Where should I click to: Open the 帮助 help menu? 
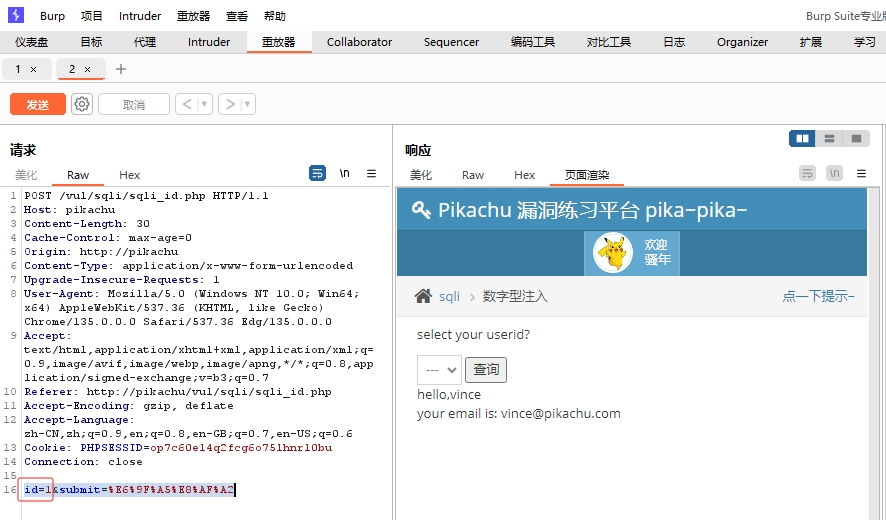275,16
